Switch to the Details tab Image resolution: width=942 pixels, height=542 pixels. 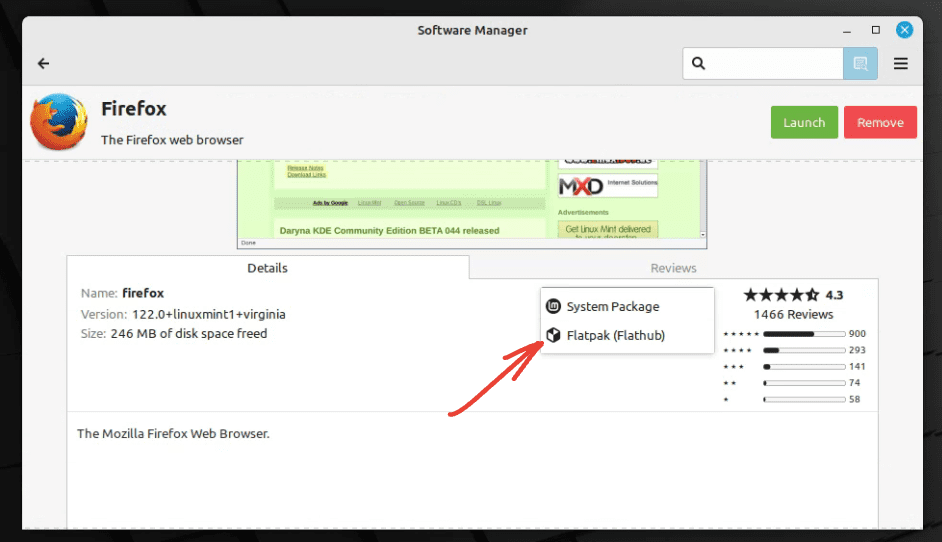[x=267, y=268]
